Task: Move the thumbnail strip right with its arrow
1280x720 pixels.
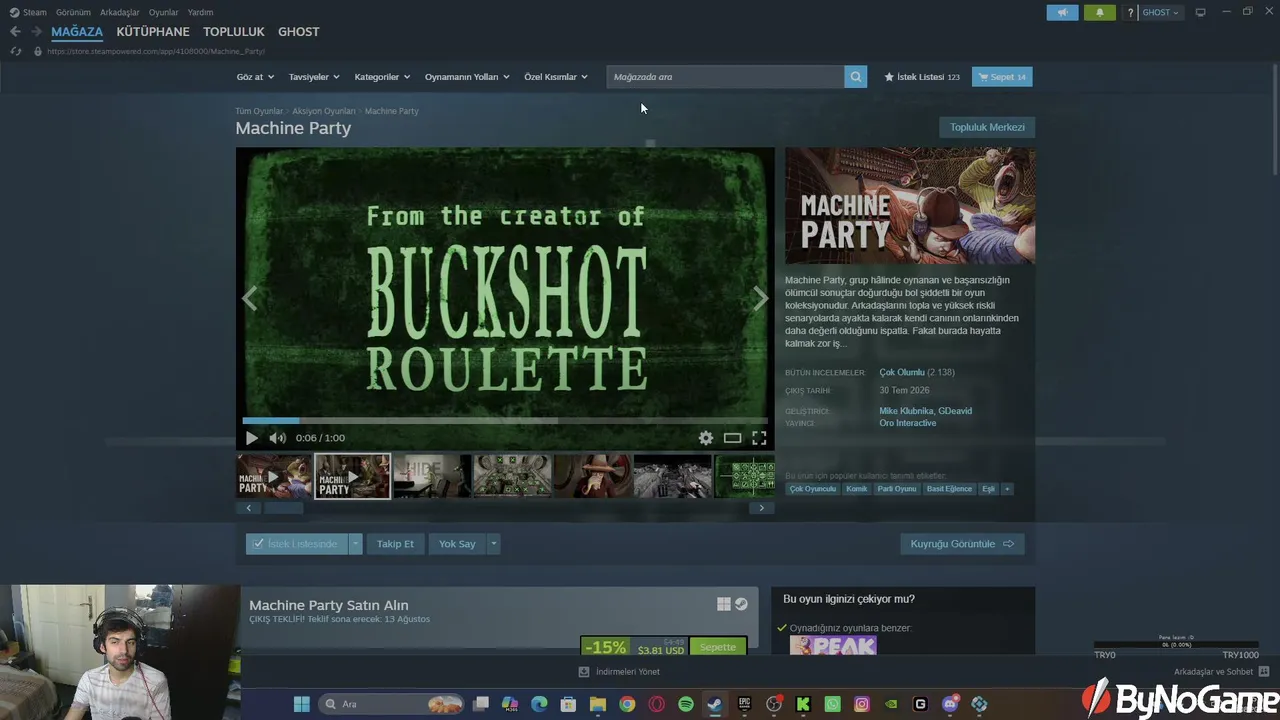Action: pyautogui.click(x=761, y=508)
